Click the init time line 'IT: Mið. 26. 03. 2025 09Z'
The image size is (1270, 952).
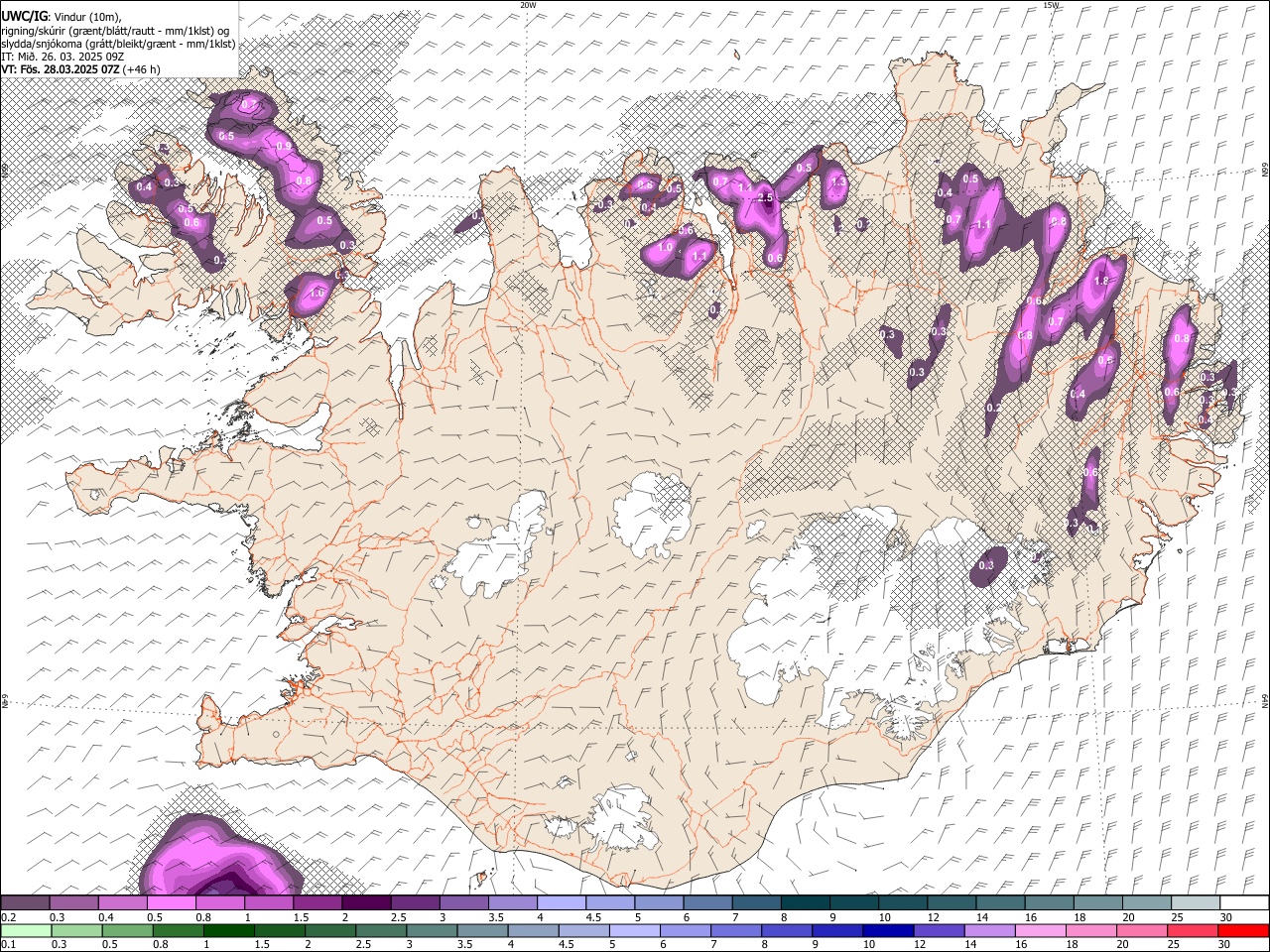[x=63, y=57]
